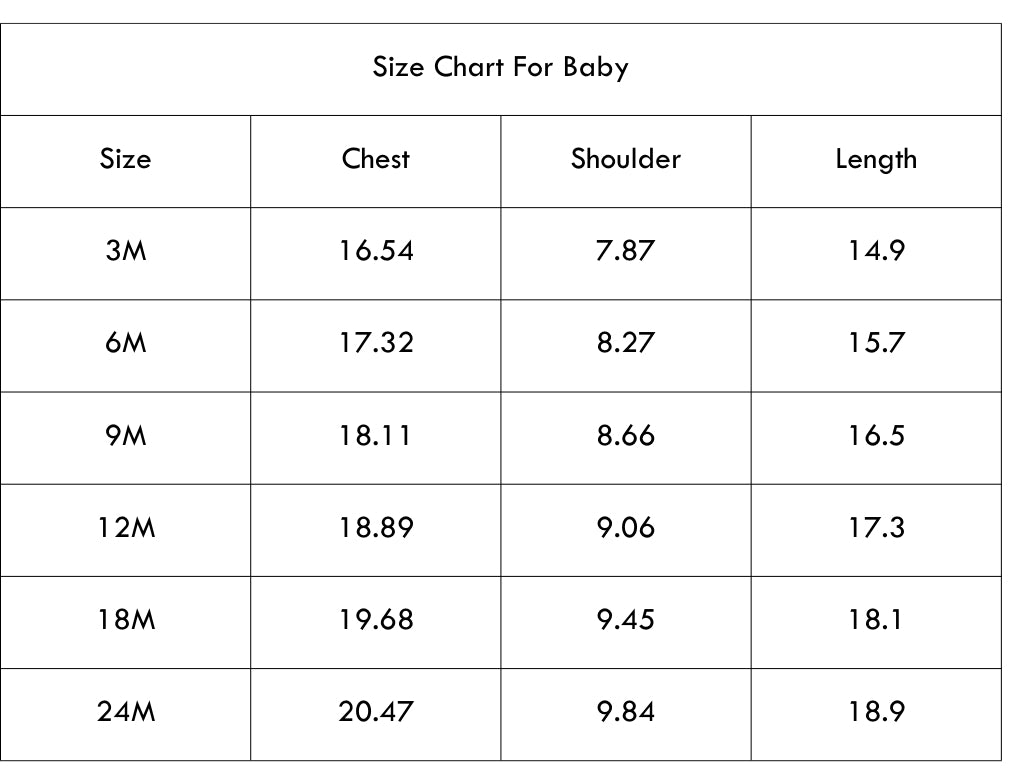Screen dimensions: 1024x768
Task: Select length value 18.9
Action: tap(876, 712)
